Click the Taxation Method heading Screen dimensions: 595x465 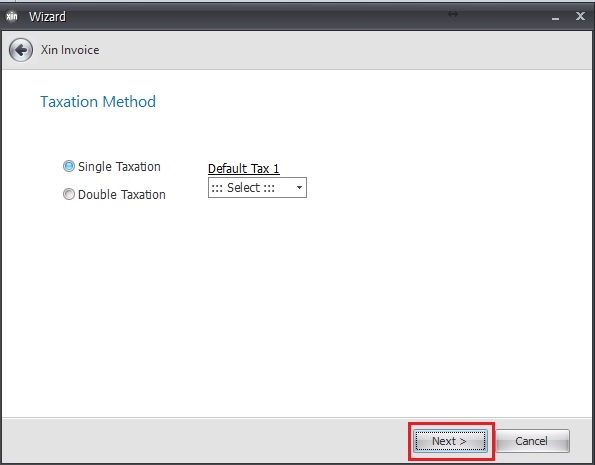98,102
